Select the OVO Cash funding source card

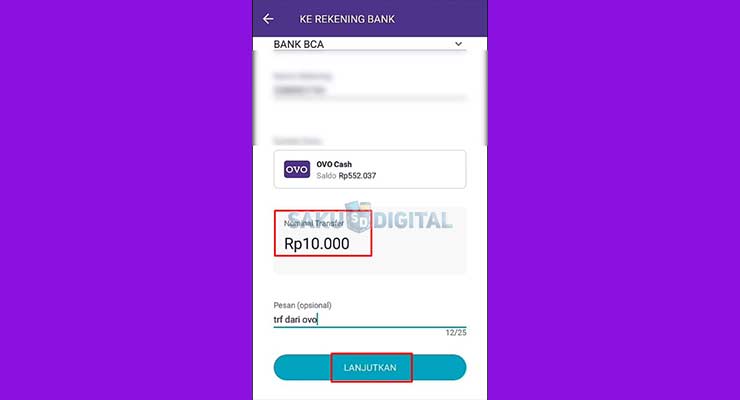pyautogui.click(x=370, y=169)
